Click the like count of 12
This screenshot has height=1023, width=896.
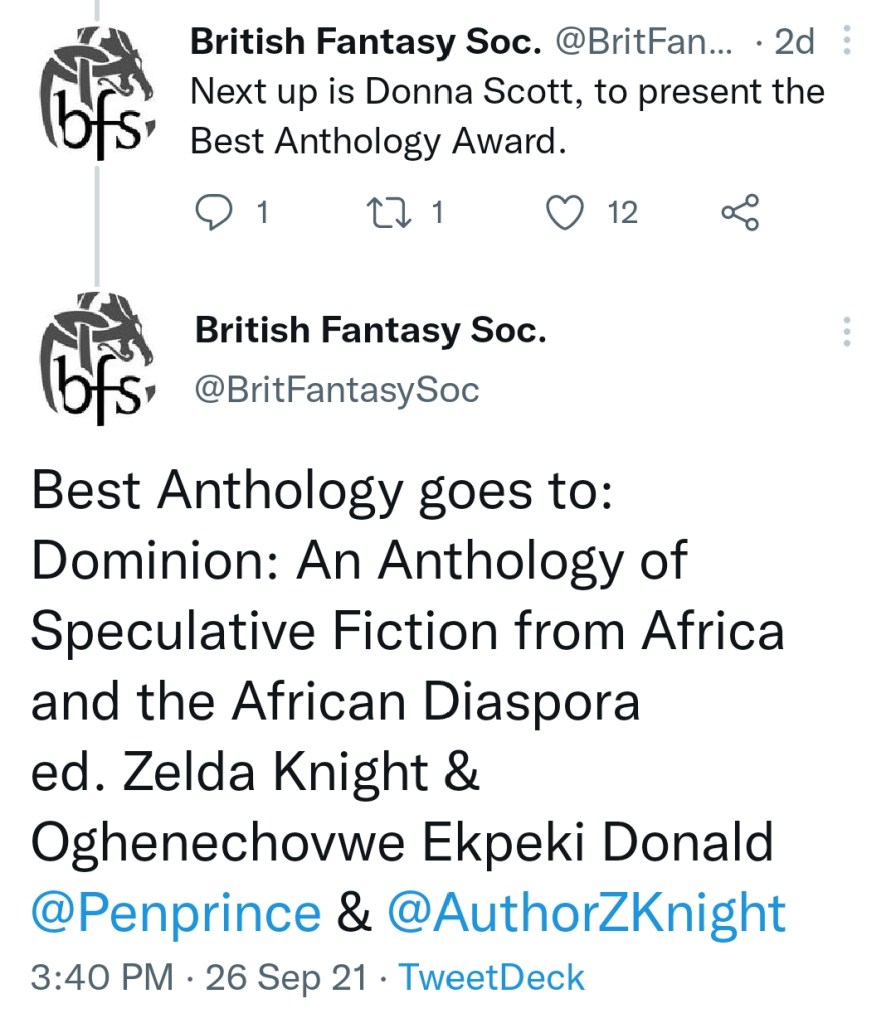622,212
